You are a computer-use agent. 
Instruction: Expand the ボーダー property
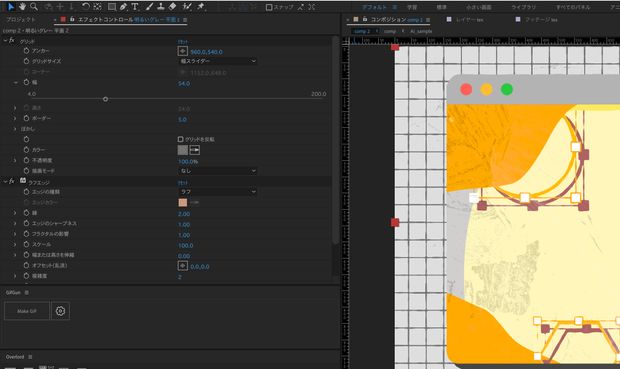pos(15,118)
